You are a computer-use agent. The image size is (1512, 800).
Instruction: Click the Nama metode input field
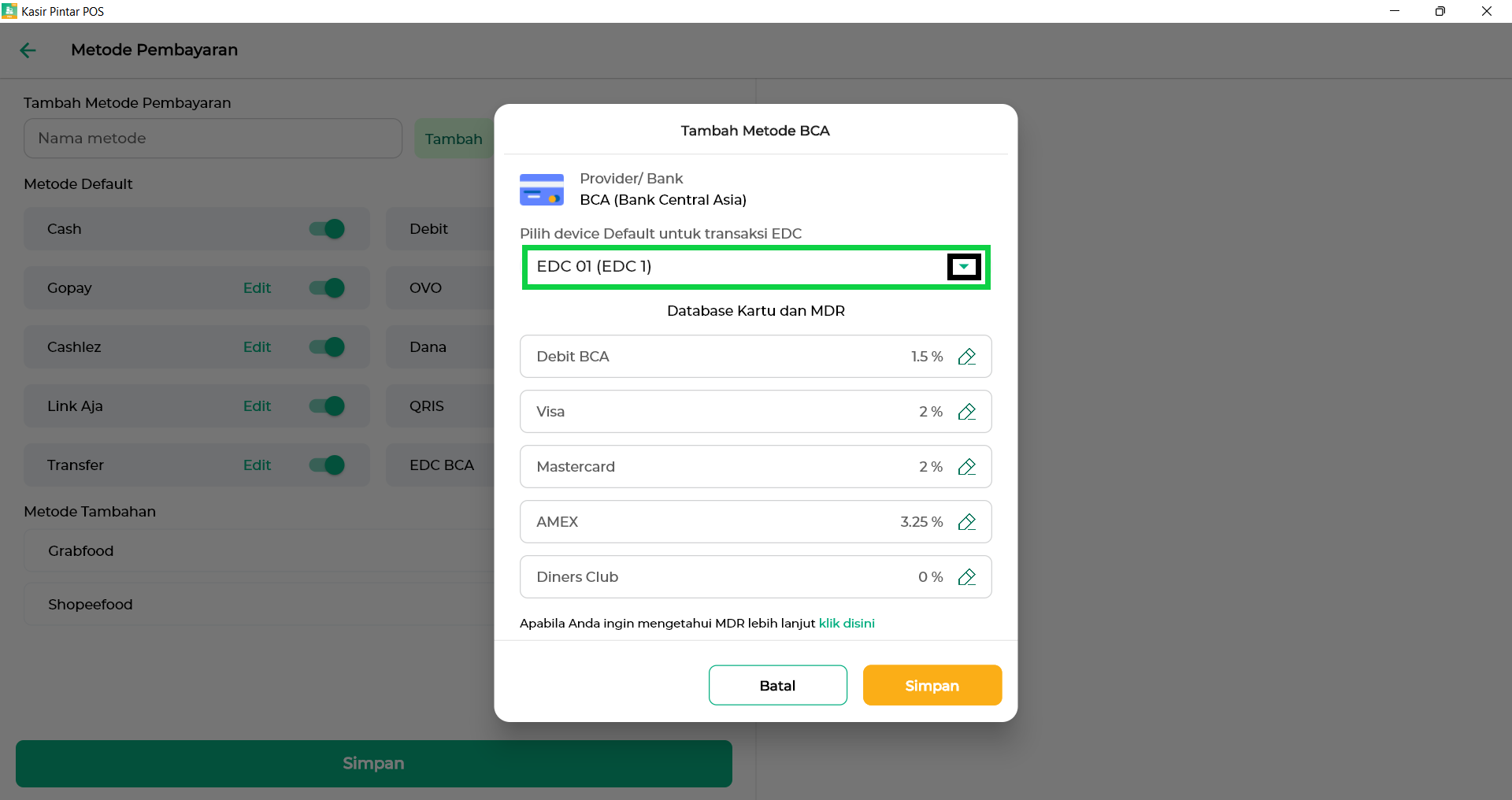213,139
